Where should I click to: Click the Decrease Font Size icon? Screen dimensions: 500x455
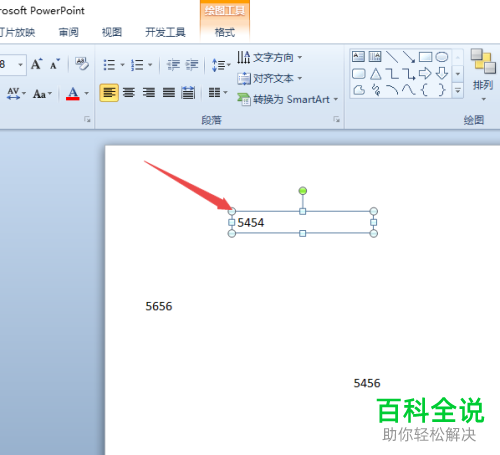55,64
